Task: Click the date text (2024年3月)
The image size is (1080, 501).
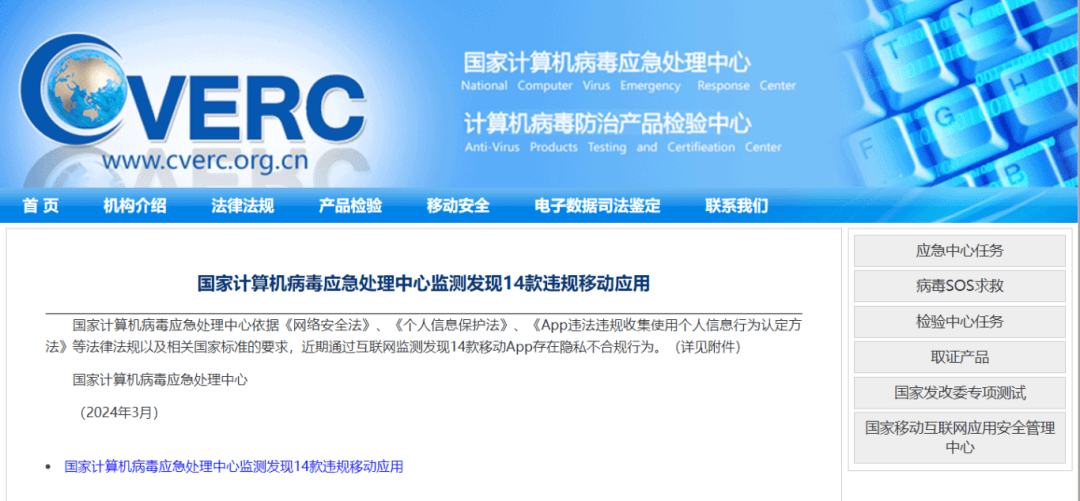Action: [x=119, y=413]
